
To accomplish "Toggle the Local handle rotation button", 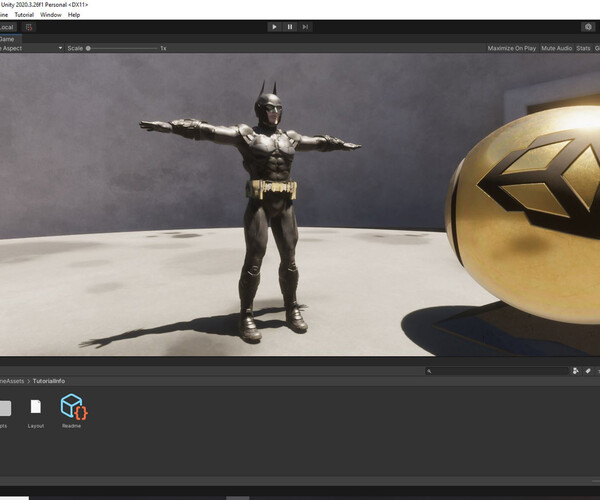I will pyautogui.click(x=7, y=27).
